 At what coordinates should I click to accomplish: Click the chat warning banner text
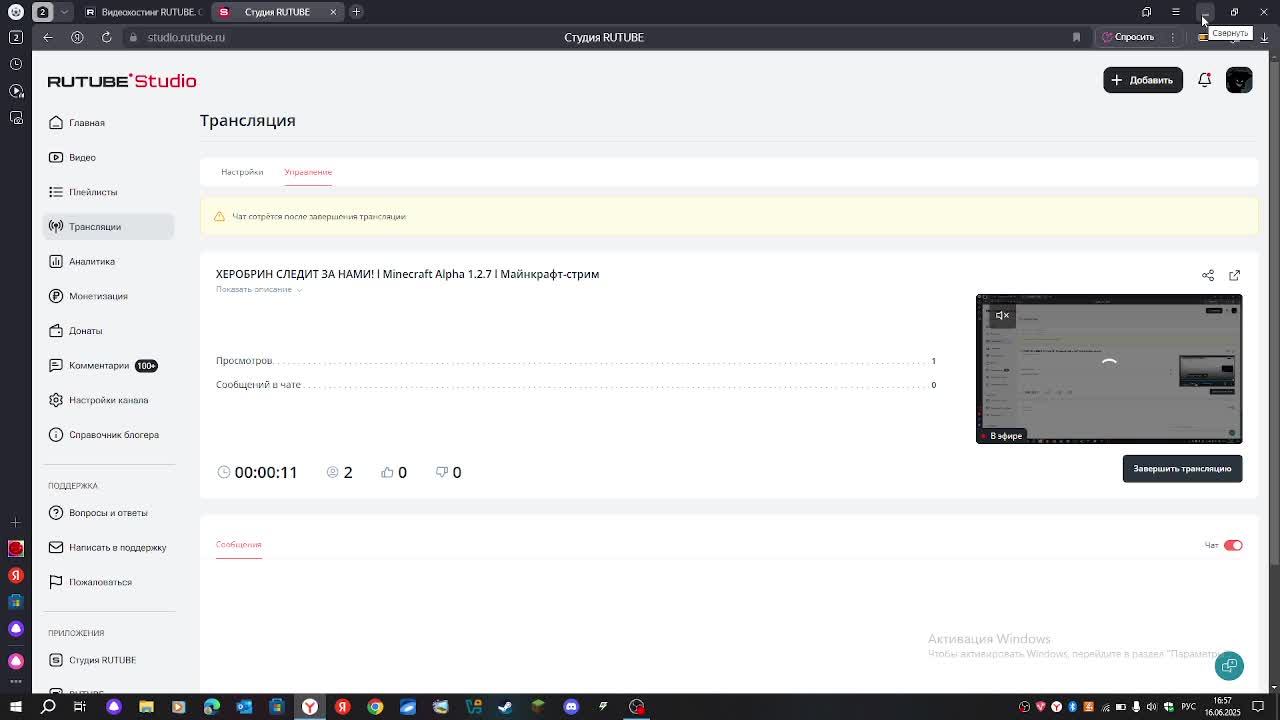tap(319, 217)
